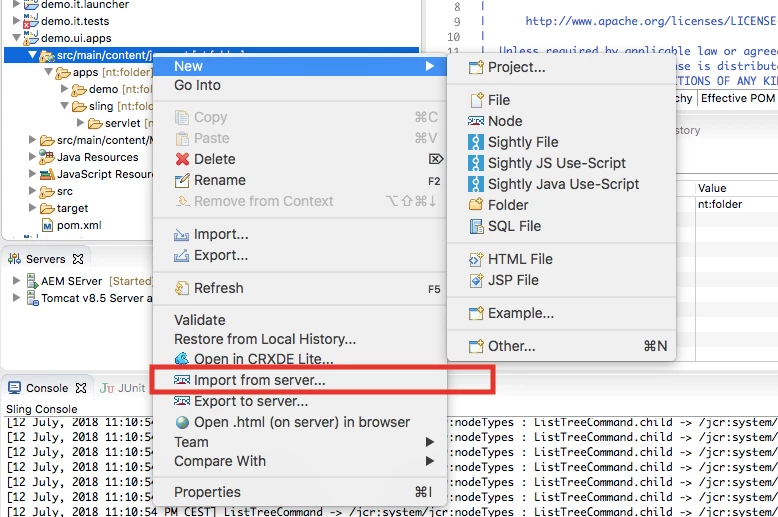778x517 pixels.
Task: Refresh the selected folder
Action: pyautogui.click(x=300, y=288)
